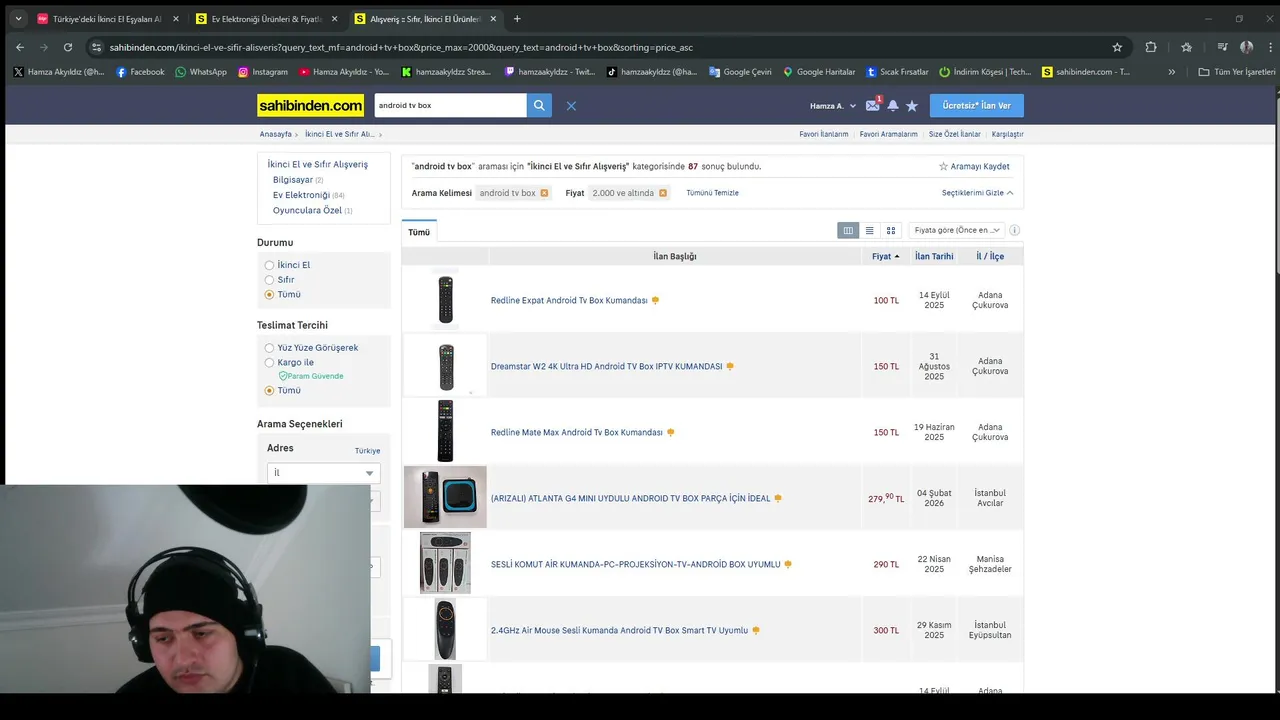This screenshot has height=720, width=1280.
Task: Open 'Redline Expat Android Tv Box Kumandası' listing
Action: pyautogui.click(x=569, y=301)
